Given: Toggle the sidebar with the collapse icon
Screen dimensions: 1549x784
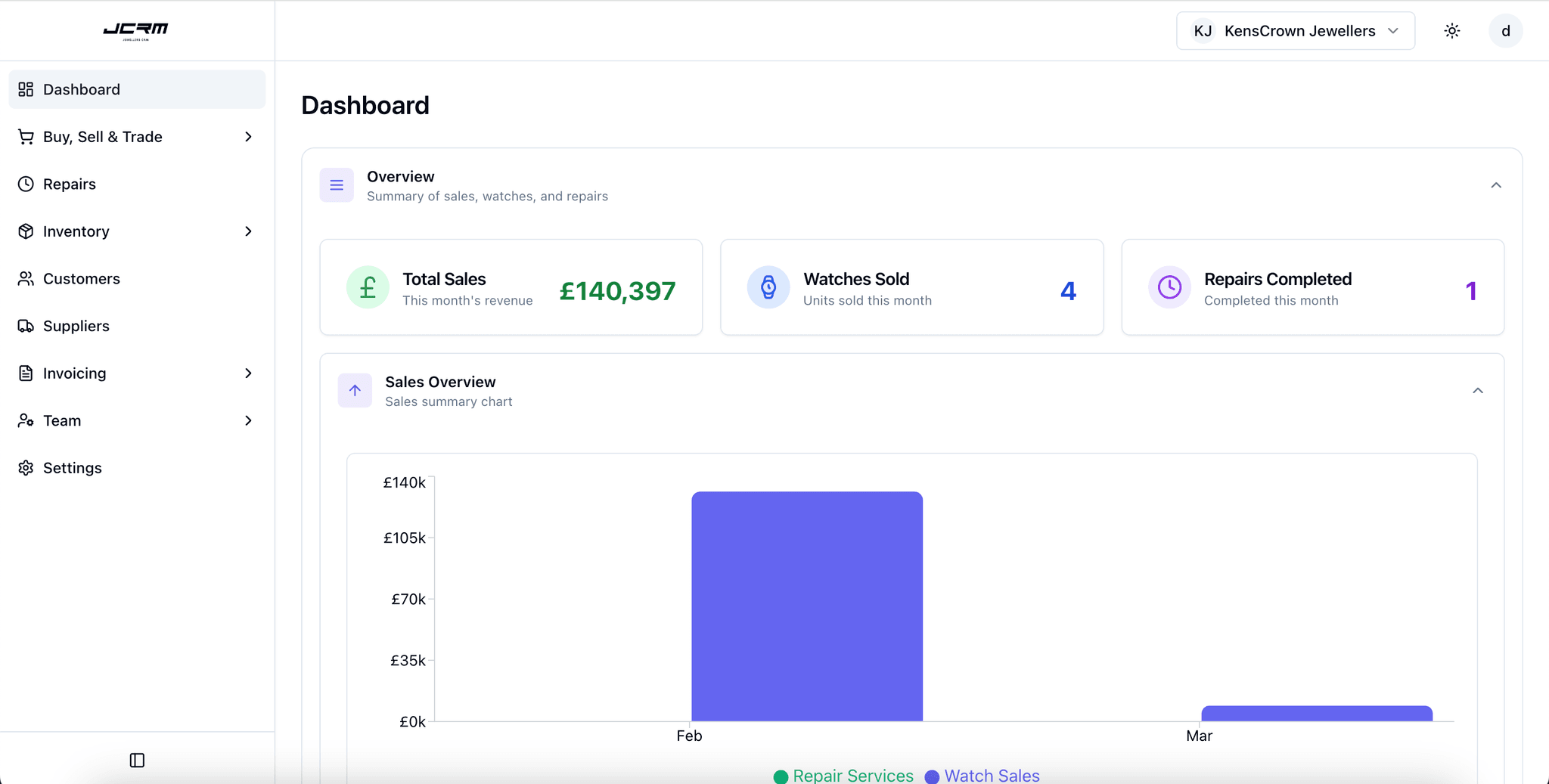Looking at the screenshot, I should click(137, 761).
